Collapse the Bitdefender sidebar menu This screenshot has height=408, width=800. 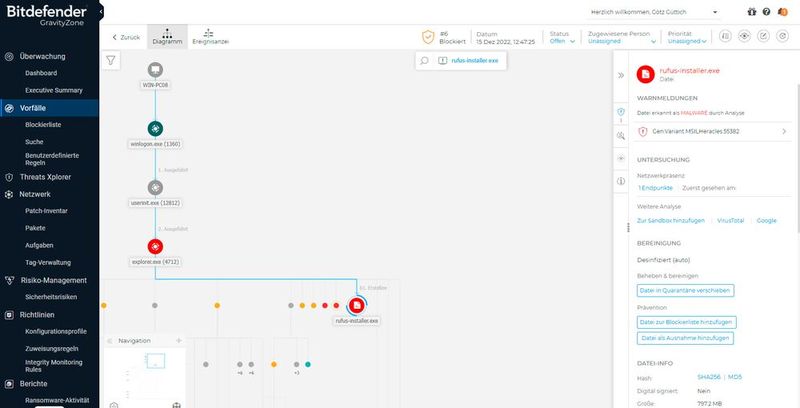[x=101, y=11]
